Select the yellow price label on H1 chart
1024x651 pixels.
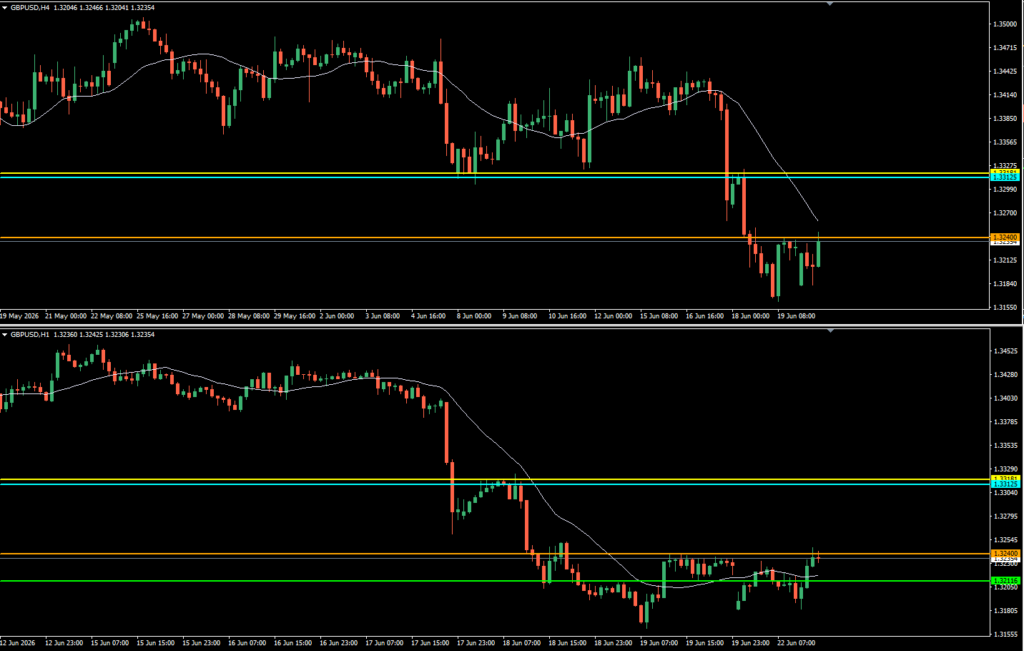click(1005, 479)
